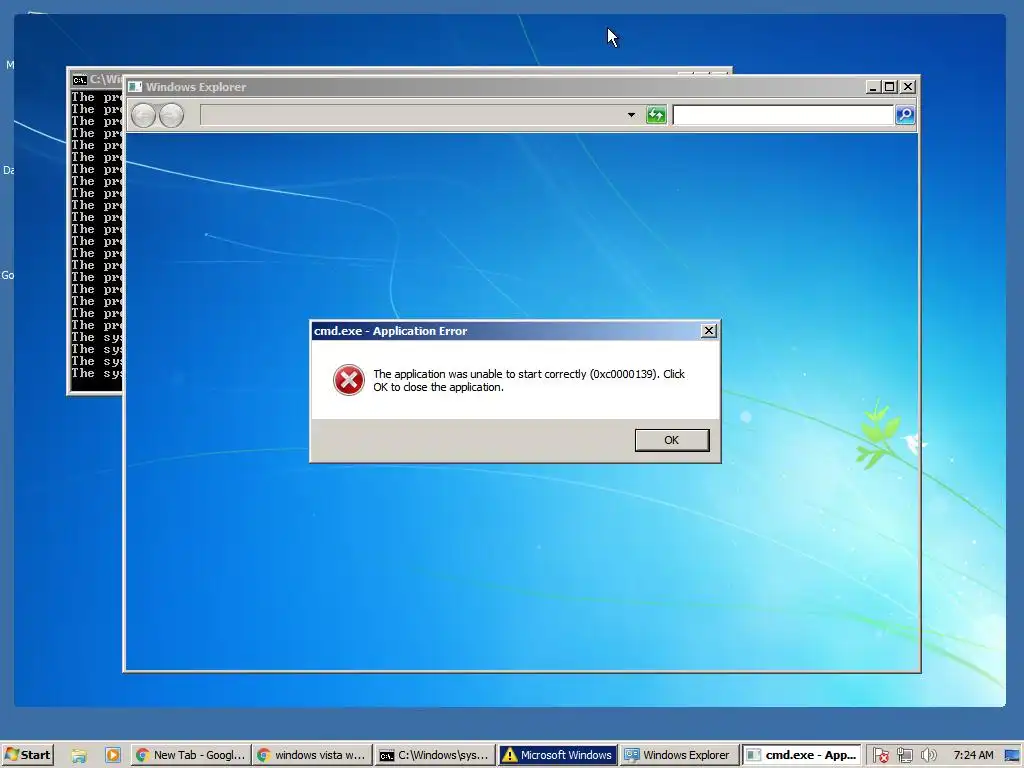Screen dimensions: 1024x768
Task: Switch to New Tab - Google taskbar button
Action: click(191, 755)
